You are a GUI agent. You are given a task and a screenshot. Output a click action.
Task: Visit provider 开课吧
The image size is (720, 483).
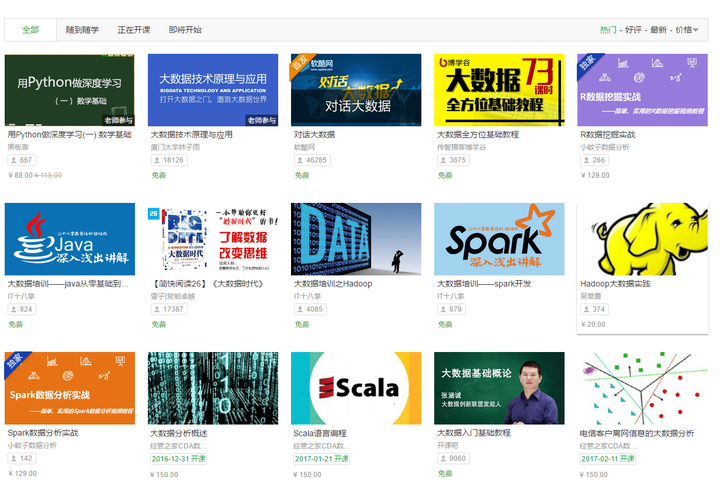448,445
